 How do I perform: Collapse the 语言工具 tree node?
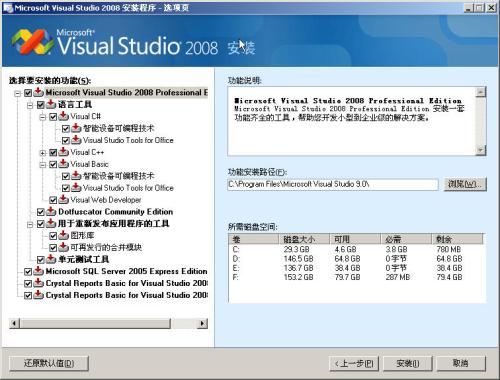(x=30, y=105)
